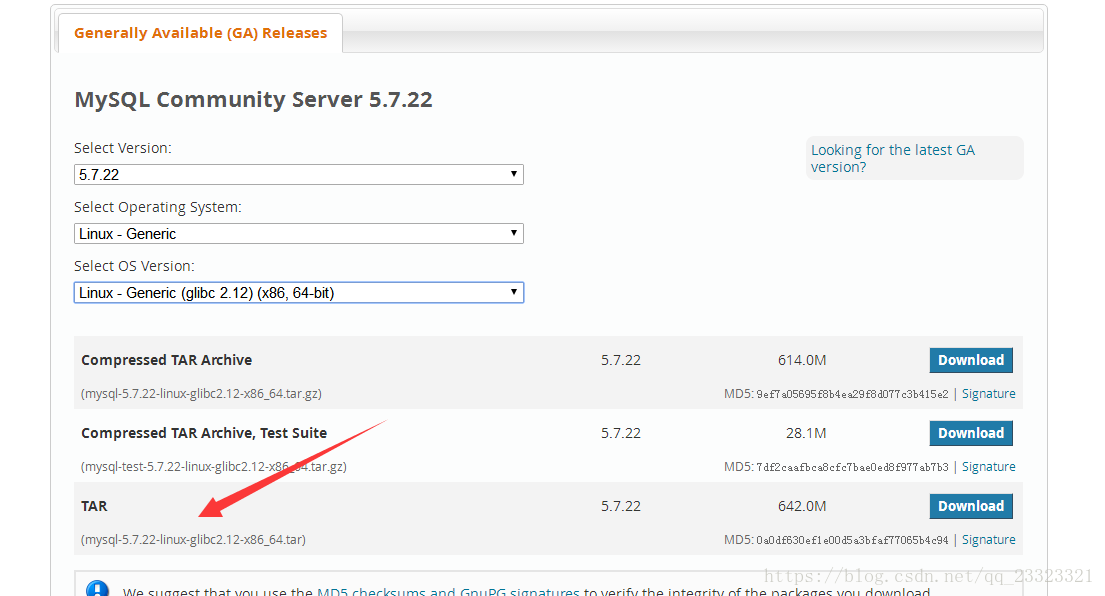1105x596 pixels.
Task: Select the MD5 value 7df2caafbca8cfc7bae0ed8f977ab7b3
Action: click(x=852, y=467)
